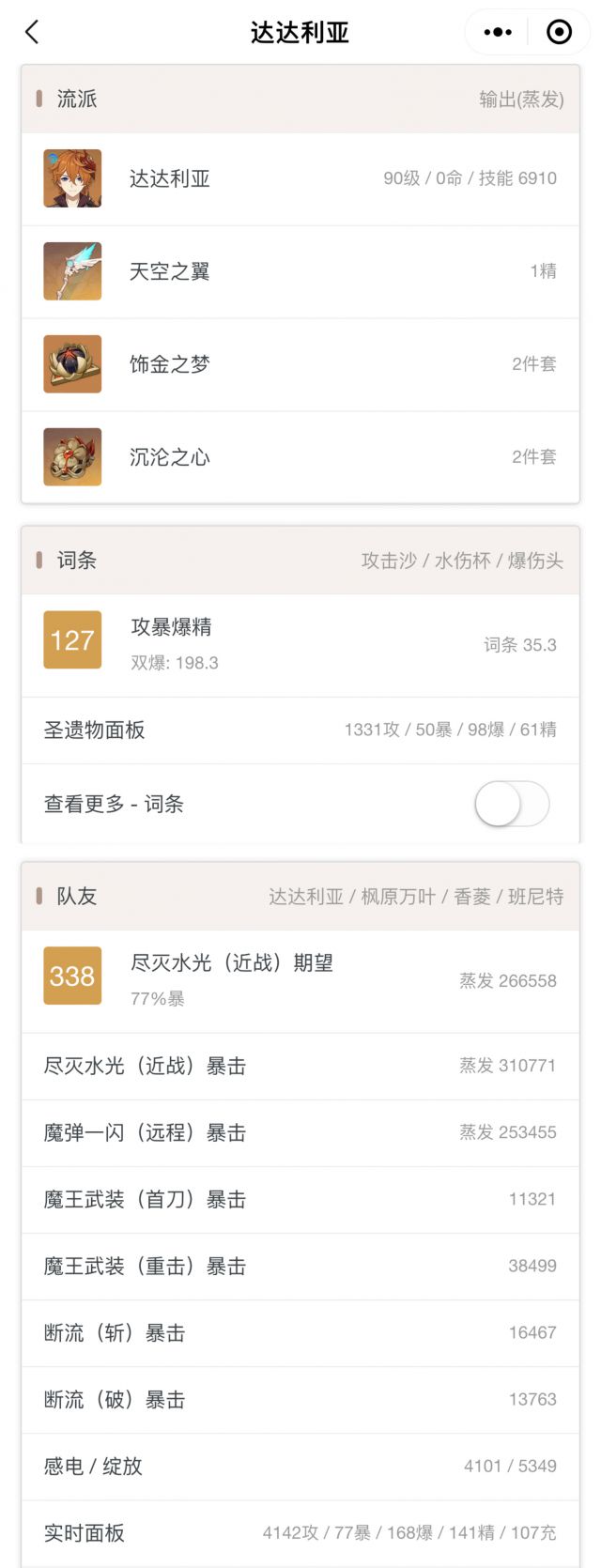The width and height of the screenshot is (601, 1568).
Task: Select the 断流（斩）暴击 entry
Action: tap(300, 1333)
